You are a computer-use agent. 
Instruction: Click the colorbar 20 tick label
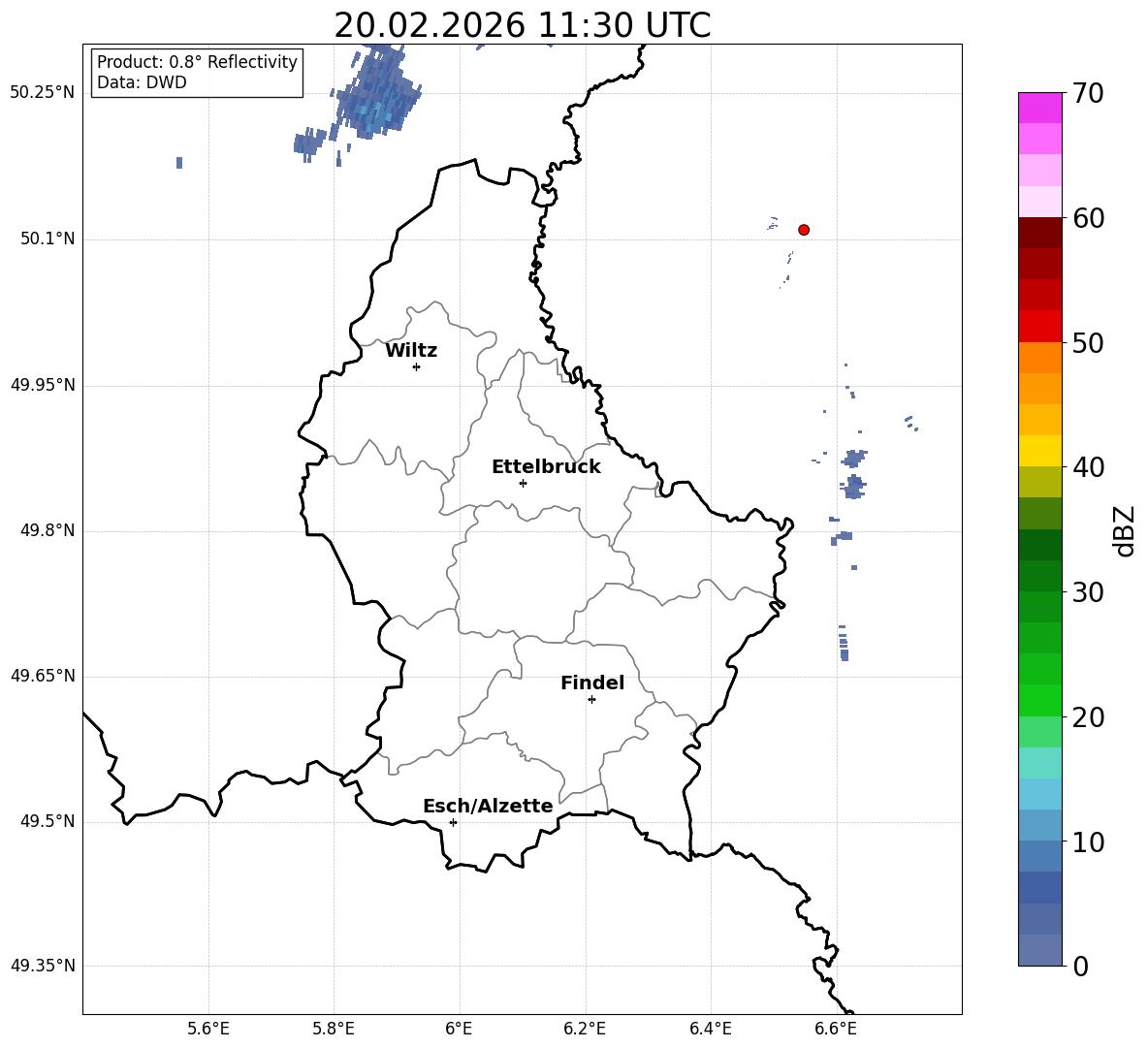coord(1088,717)
